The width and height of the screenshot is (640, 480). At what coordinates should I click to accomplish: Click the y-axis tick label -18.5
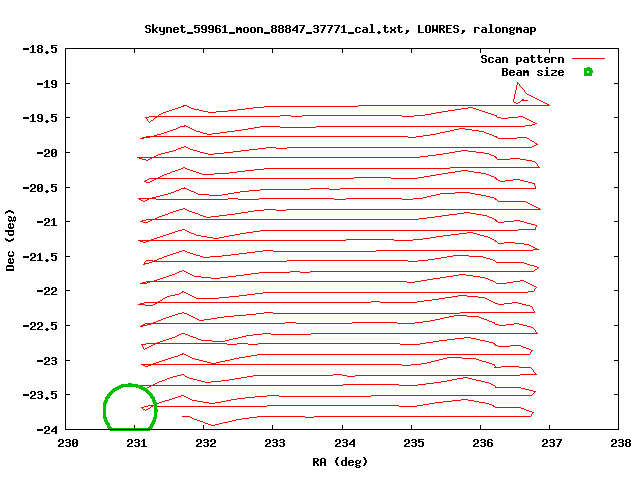pyautogui.click(x=40, y=49)
